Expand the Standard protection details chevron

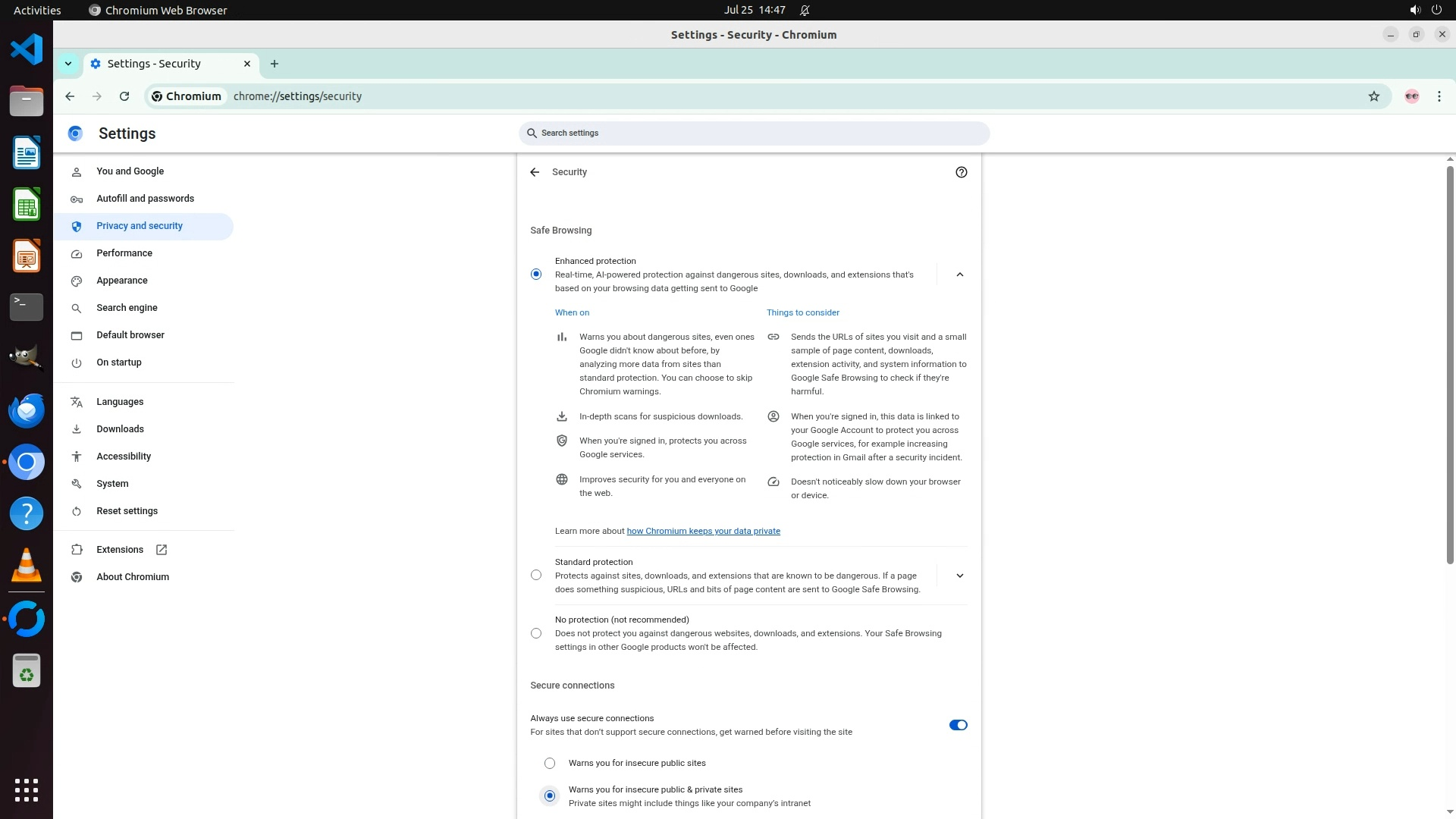pos(959,576)
